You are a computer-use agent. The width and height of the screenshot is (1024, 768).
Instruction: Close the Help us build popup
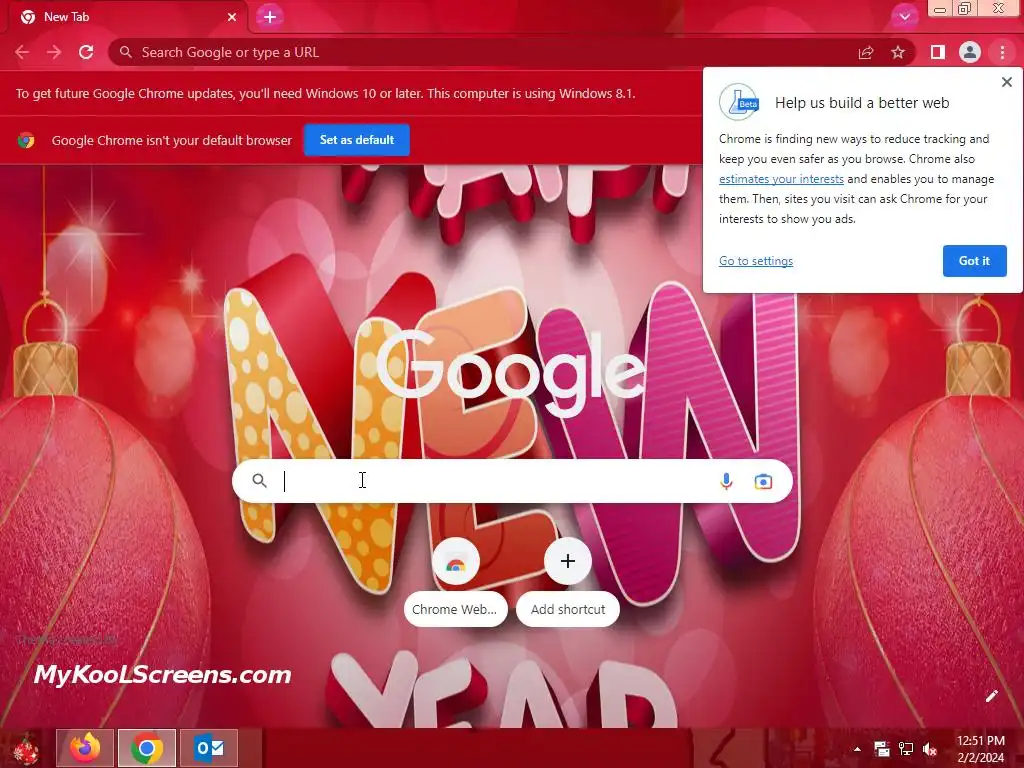[1006, 82]
